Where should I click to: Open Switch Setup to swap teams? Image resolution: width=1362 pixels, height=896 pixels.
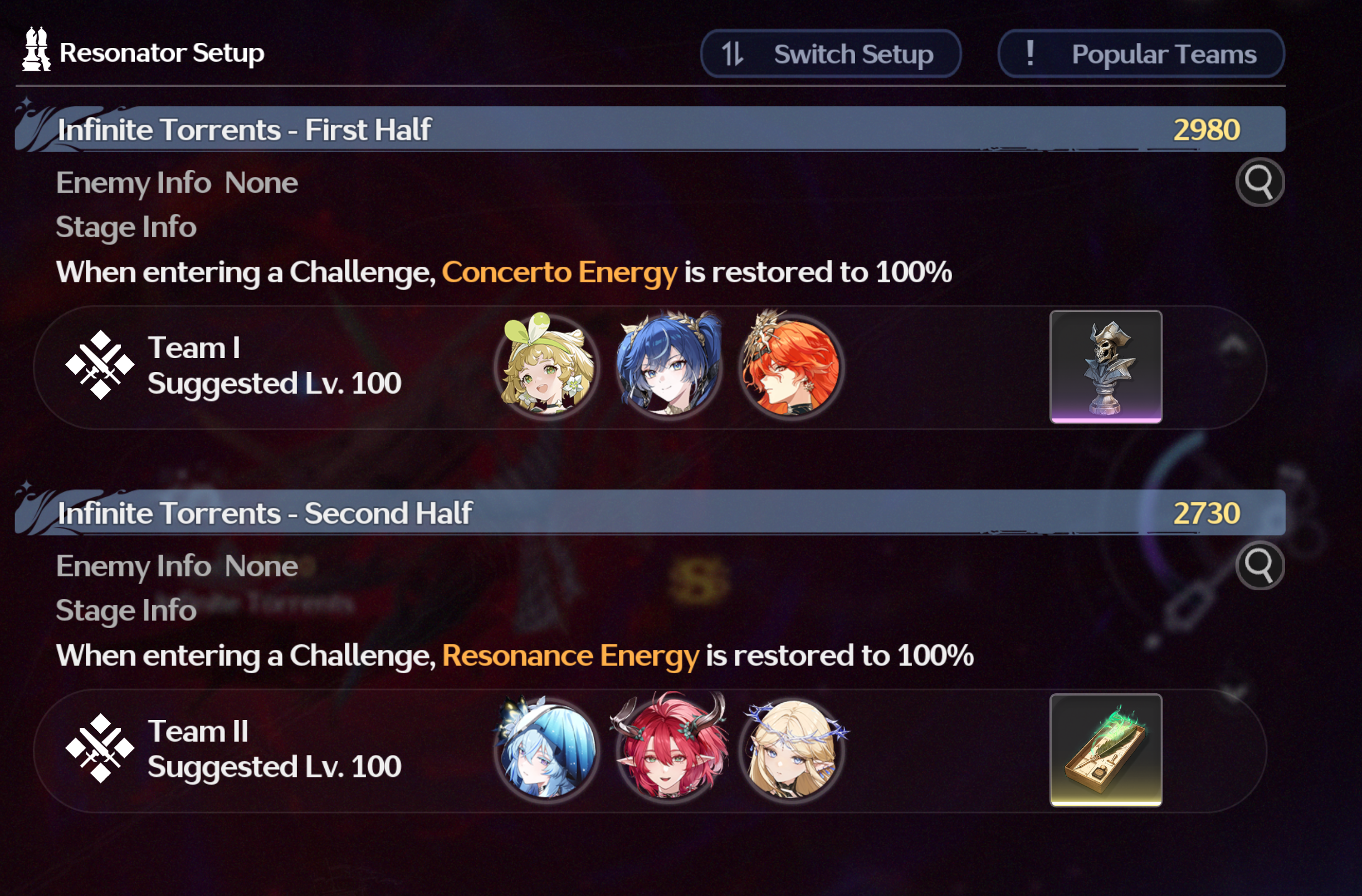tap(831, 54)
